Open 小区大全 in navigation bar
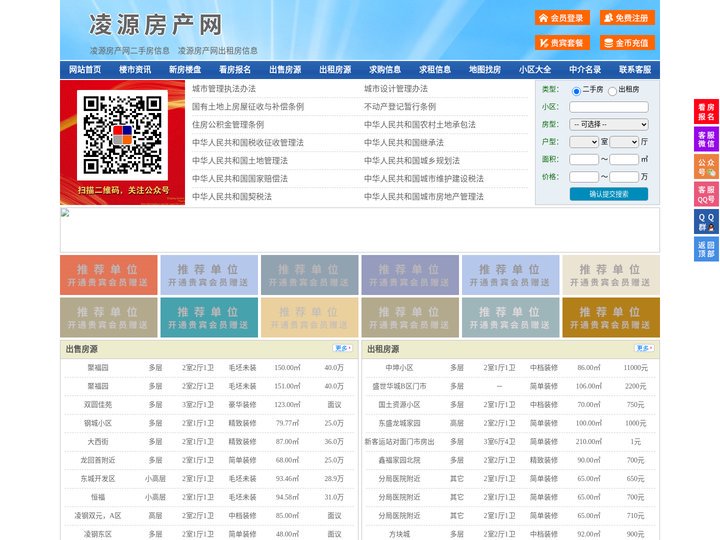The height and width of the screenshot is (540, 720). pyautogui.click(x=535, y=70)
